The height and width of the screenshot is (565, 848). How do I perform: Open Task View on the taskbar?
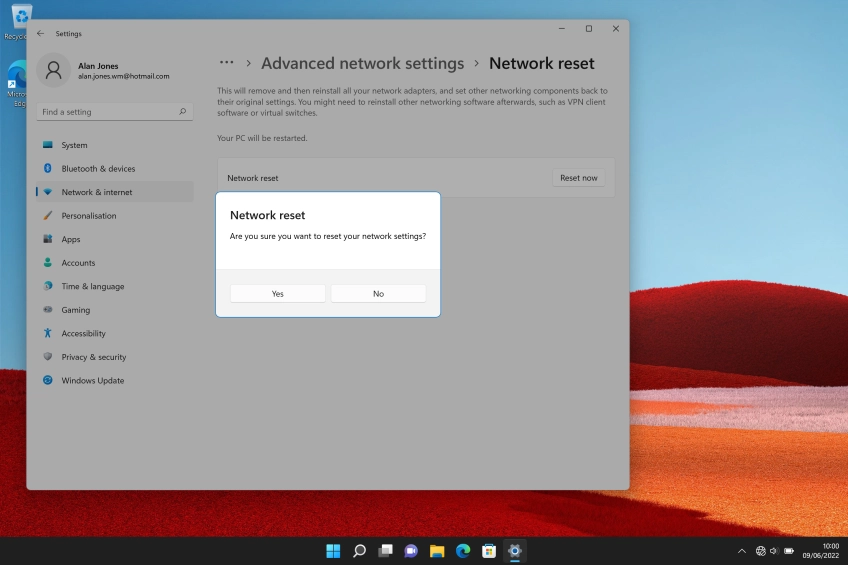385,551
